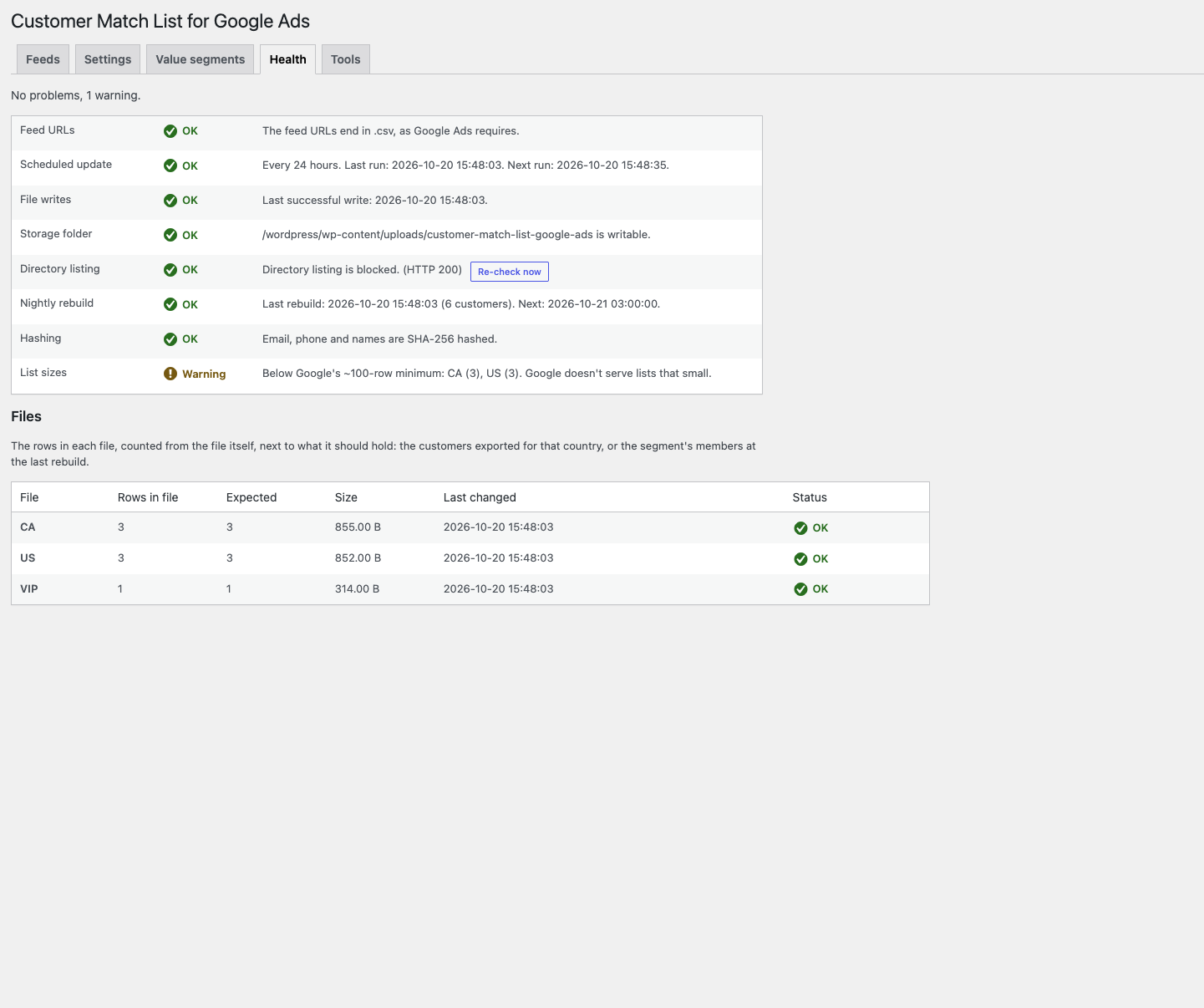Click the OK check icon for Nightly rebuild

(170, 304)
